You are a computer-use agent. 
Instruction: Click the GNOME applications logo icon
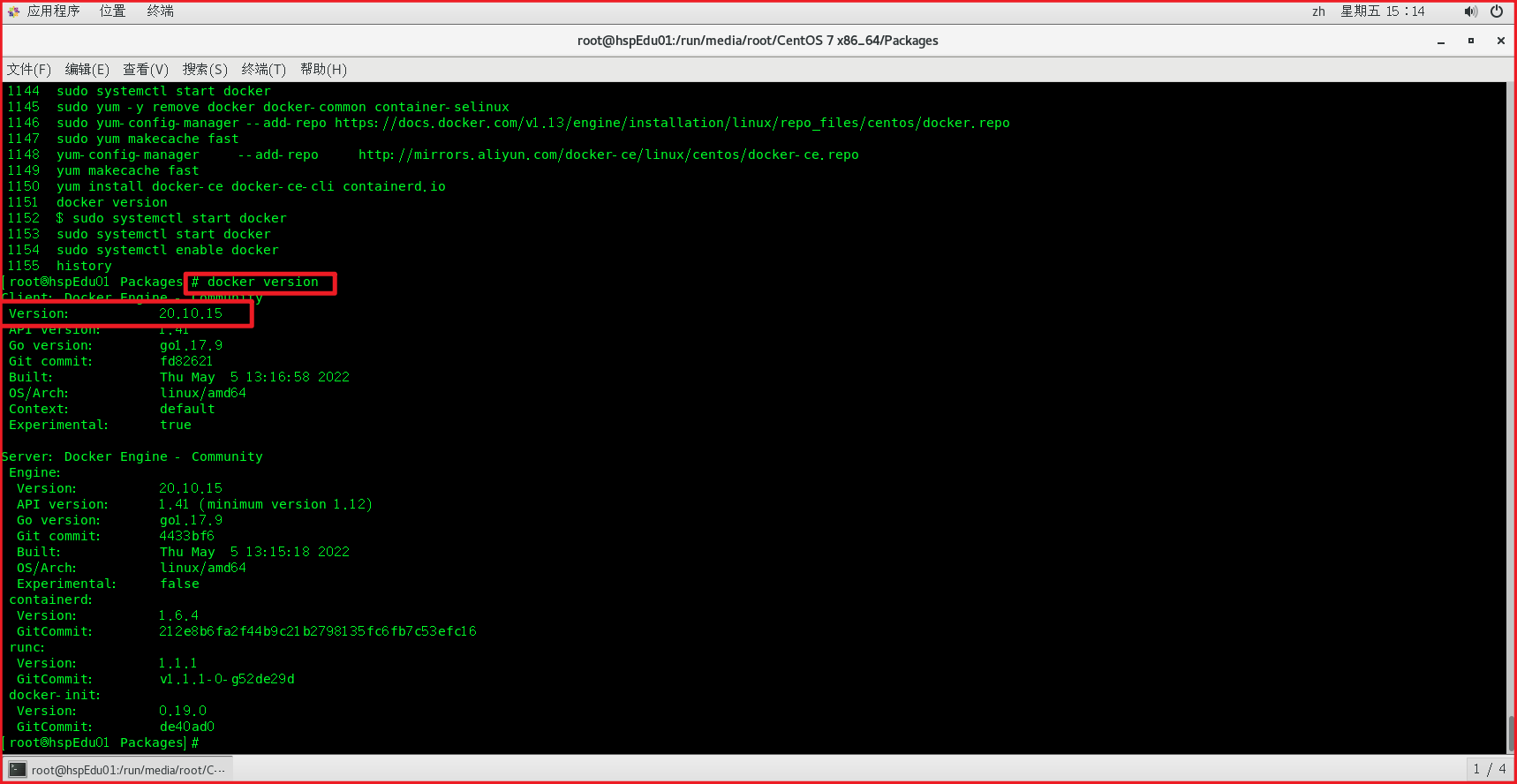point(13,11)
